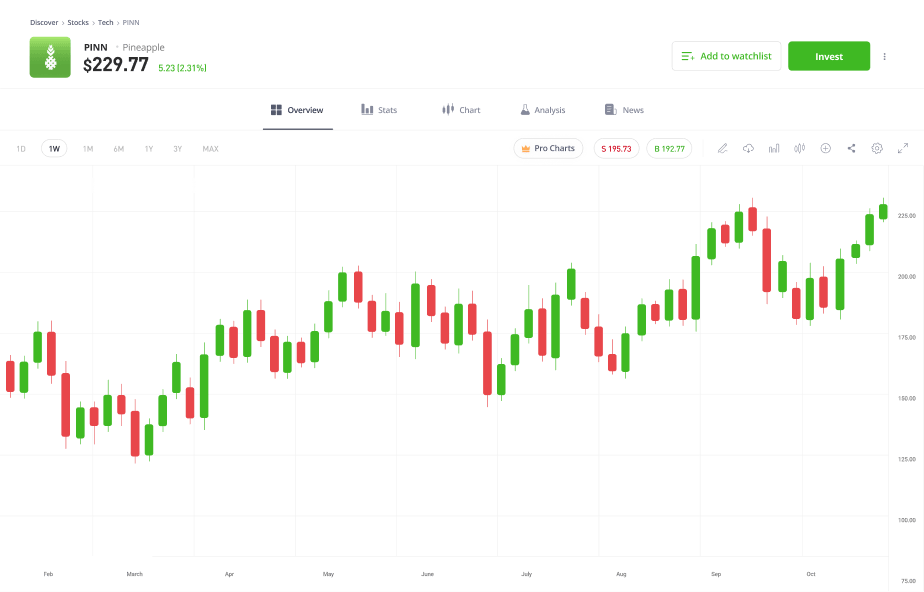Click the plus circle compare icon

point(825,148)
